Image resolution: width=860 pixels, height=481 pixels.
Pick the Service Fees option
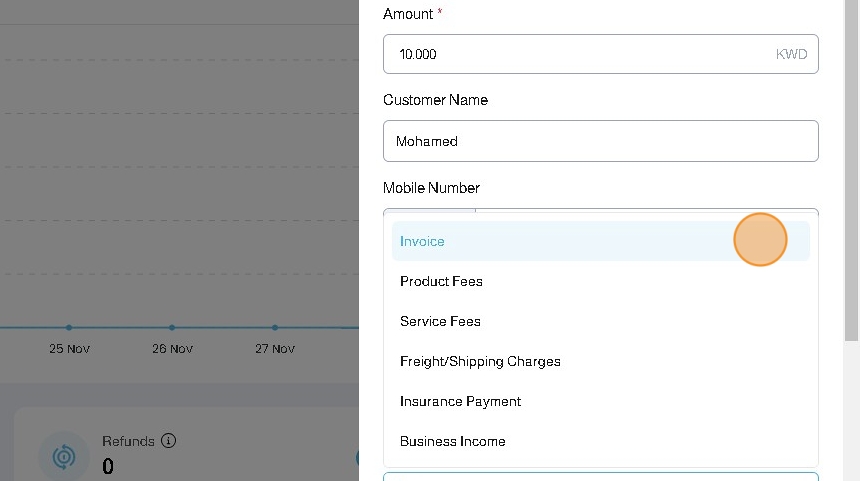pos(440,321)
